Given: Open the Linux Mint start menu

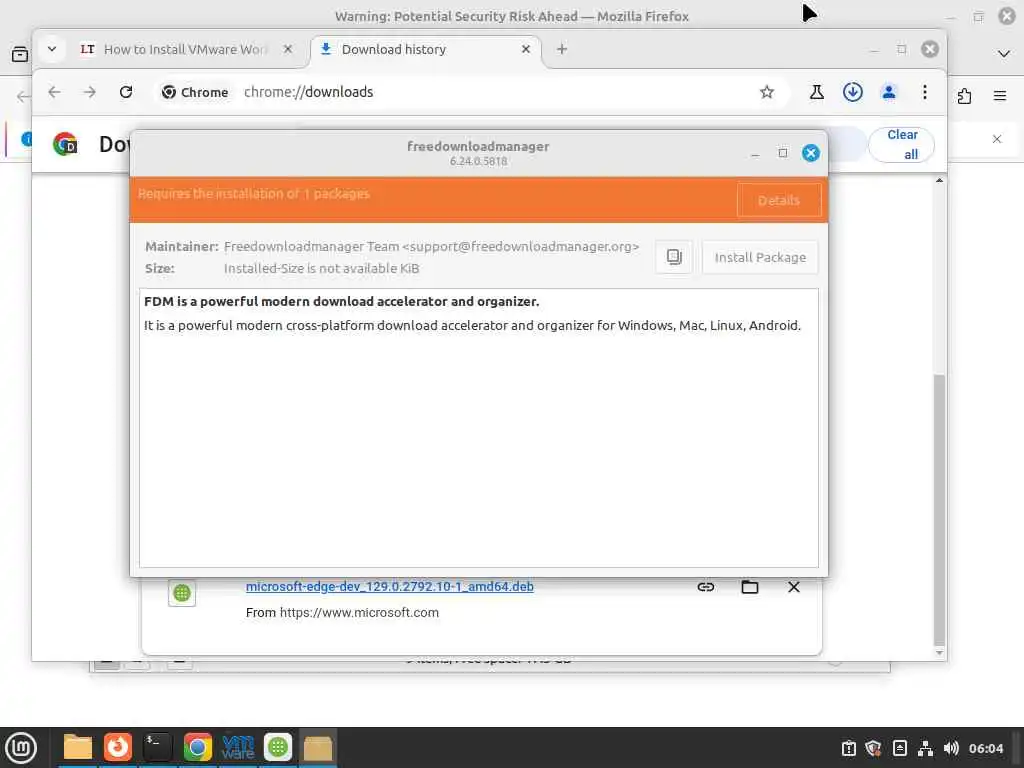Looking at the screenshot, I should pyautogui.click(x=21, y=748).
